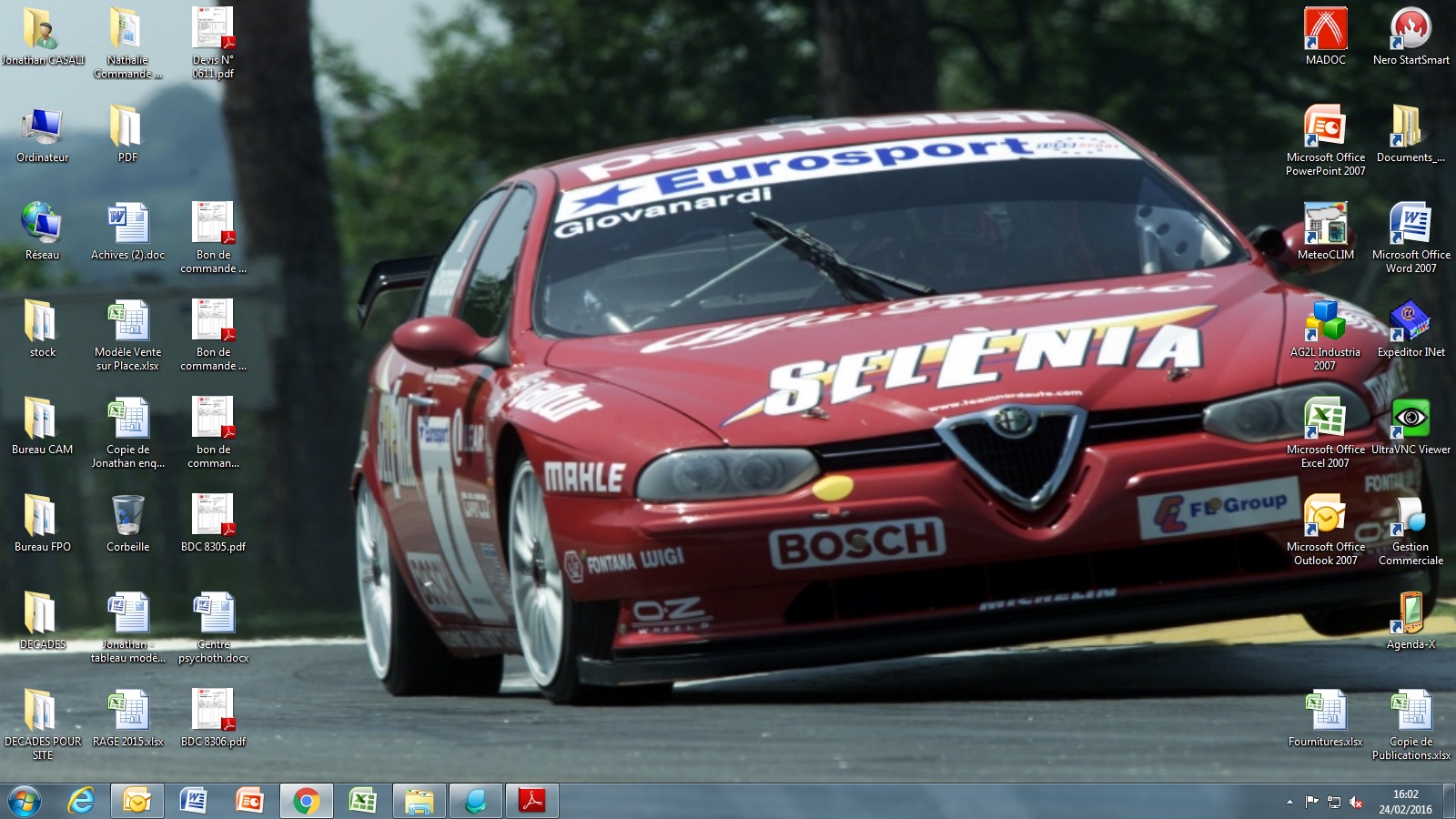Launch Expeditor INet shortcut
This screenshot has height=819, width=1456.
[1410, 329]
